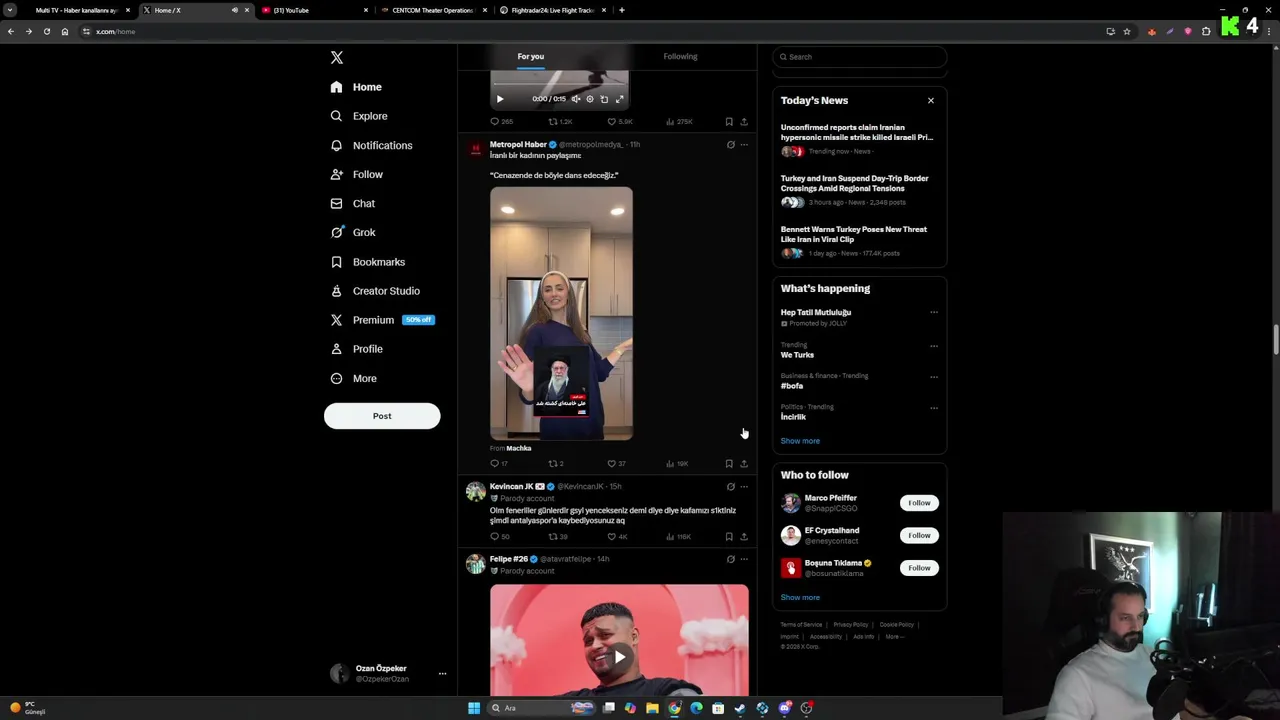Open the Home page from the sidebar
Screen dimensions: 1280x720
[356, 87]
